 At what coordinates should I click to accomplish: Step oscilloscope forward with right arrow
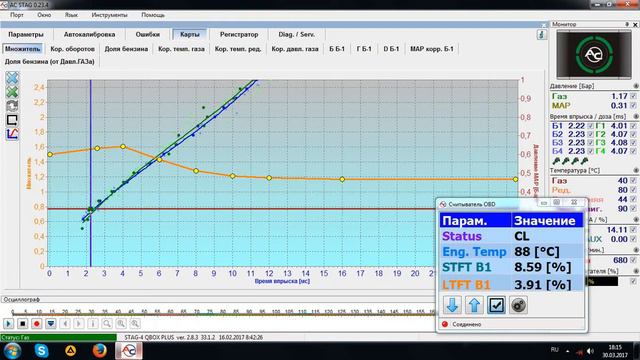[x=79, y=324]
